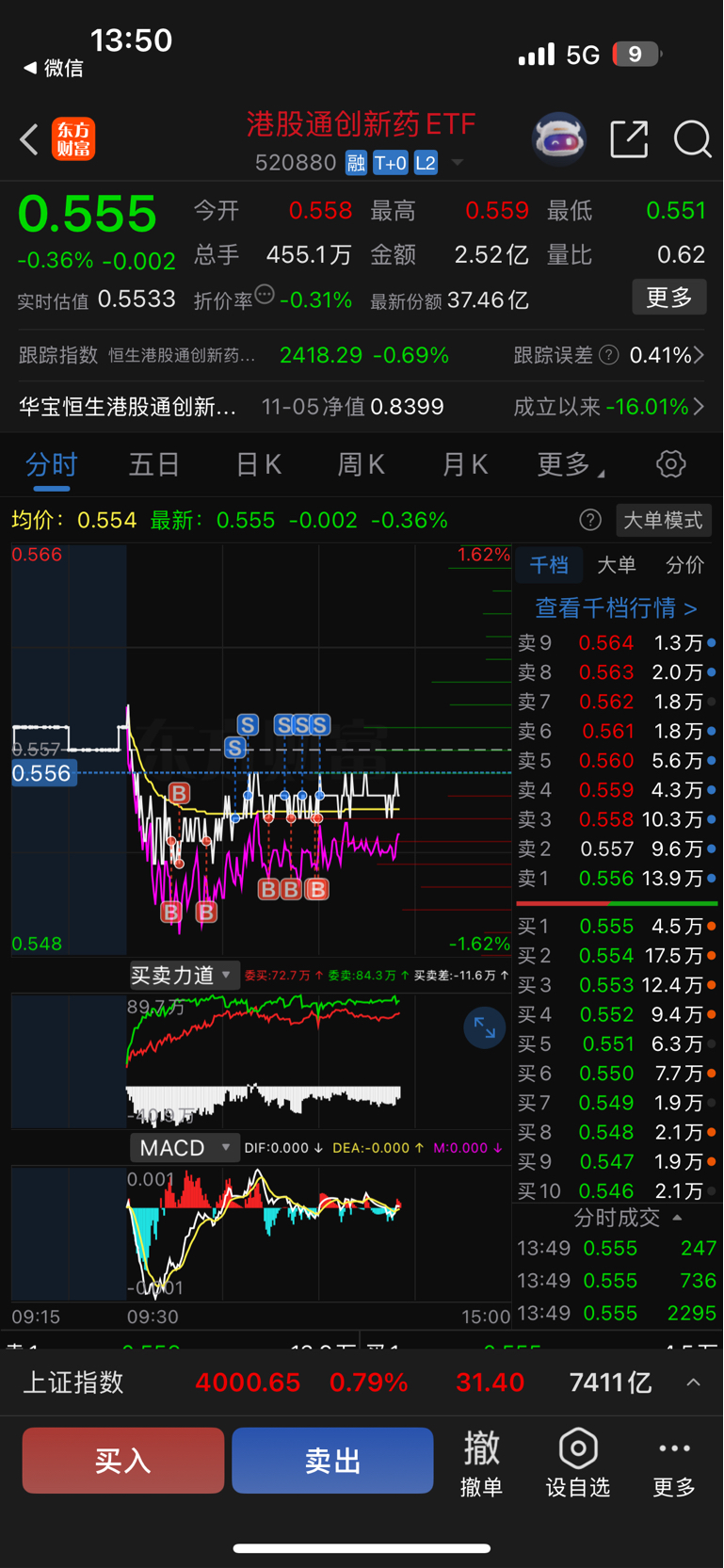Tap 卖9 price 0.564 row
This screenshot has height=1568, width=724.
617,643
